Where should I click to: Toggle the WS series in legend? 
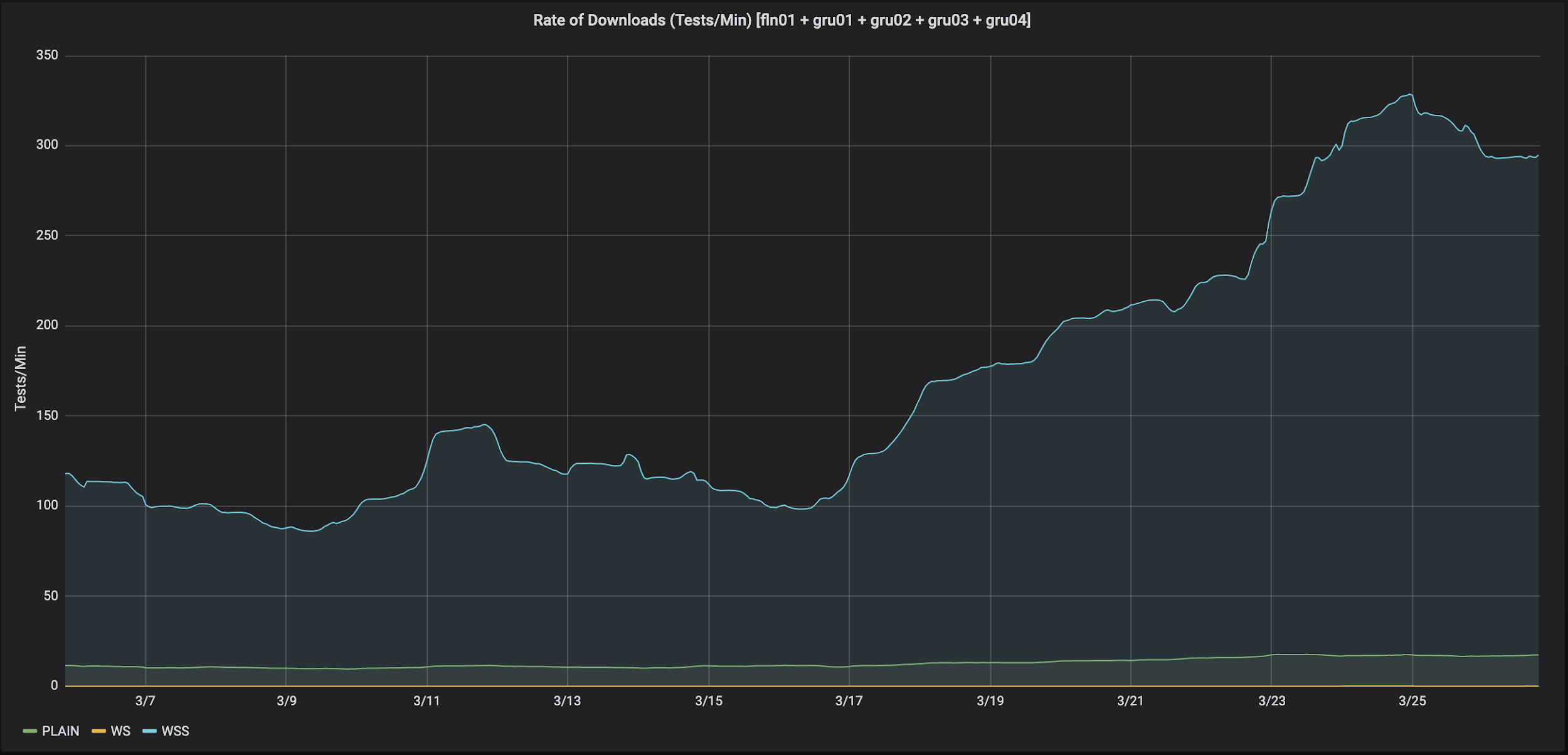tap(120, 731)
